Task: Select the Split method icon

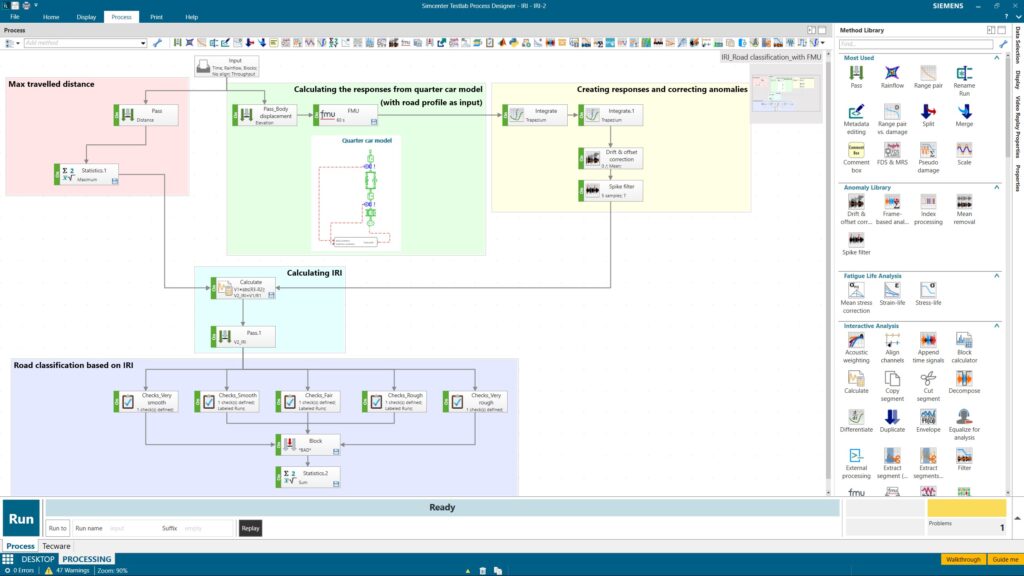Action: click(x=928, y=111)
